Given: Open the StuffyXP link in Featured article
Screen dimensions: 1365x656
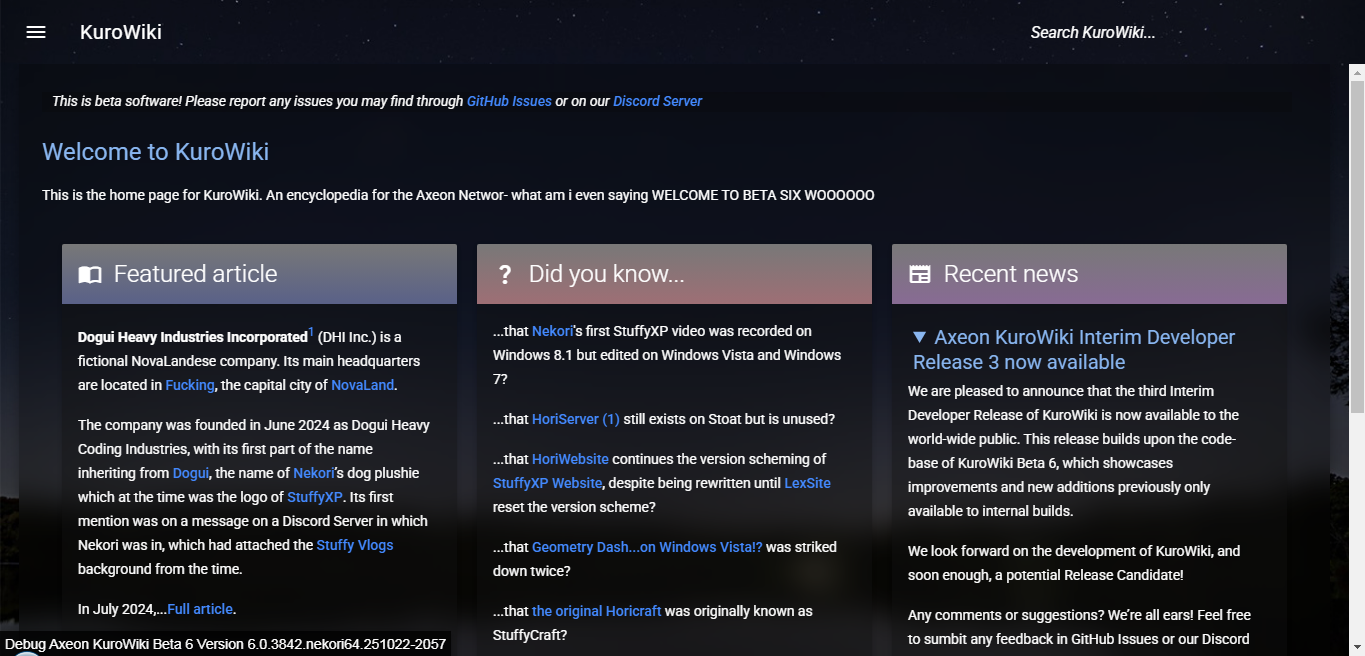Looking at the screenshot, I should point(315,497).
